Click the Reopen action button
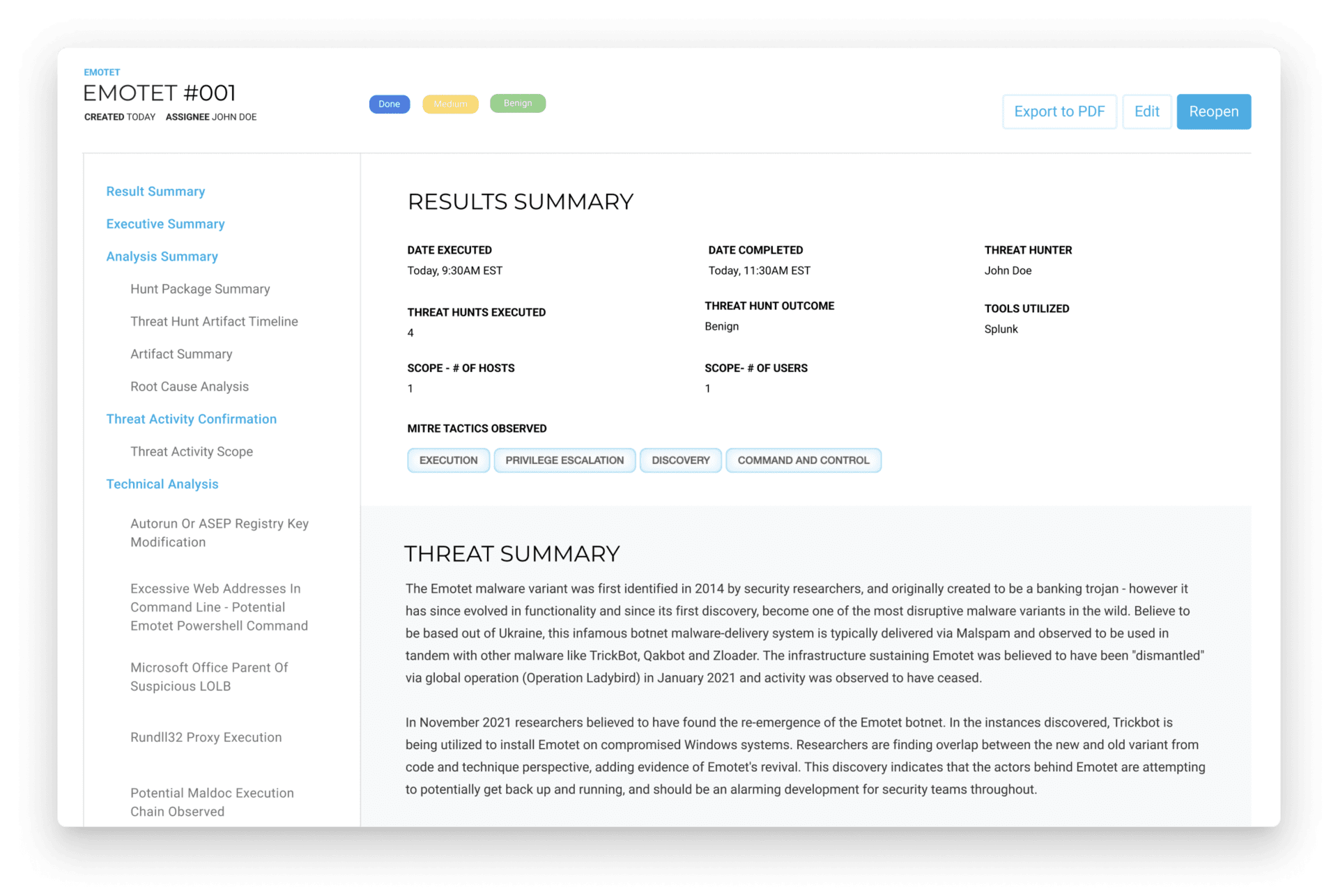Screen dimensions: 1338x896 pyautogui.click(x=1214, y=111)
